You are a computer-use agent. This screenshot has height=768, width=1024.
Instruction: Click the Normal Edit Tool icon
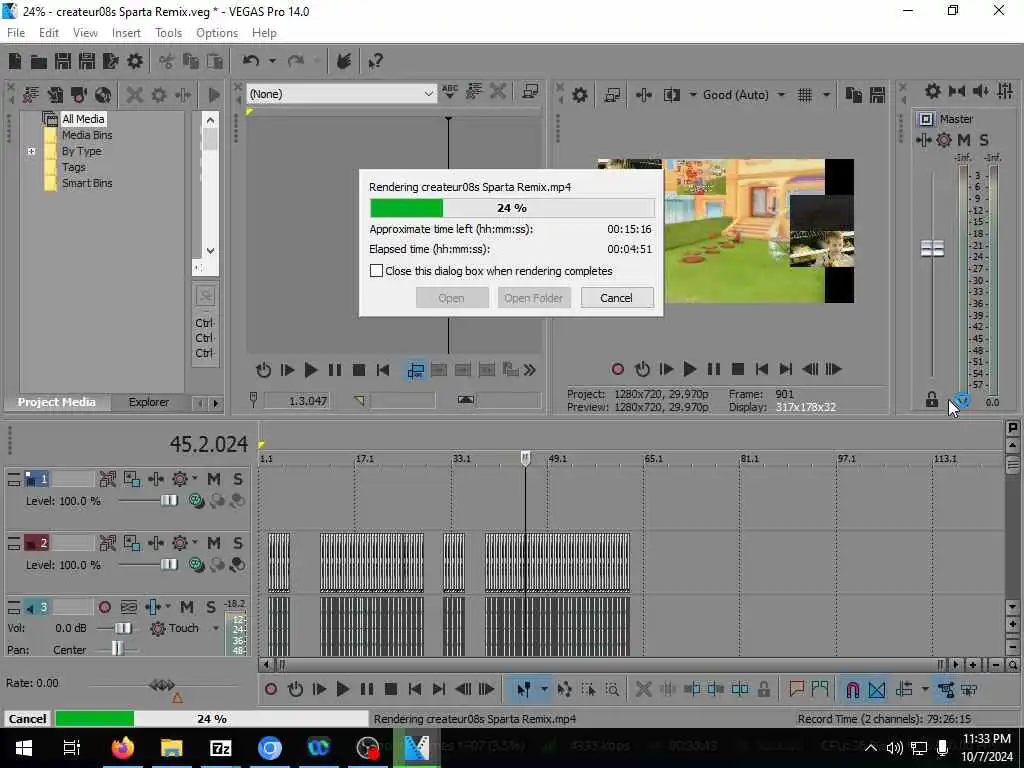(x=523, y=689)
